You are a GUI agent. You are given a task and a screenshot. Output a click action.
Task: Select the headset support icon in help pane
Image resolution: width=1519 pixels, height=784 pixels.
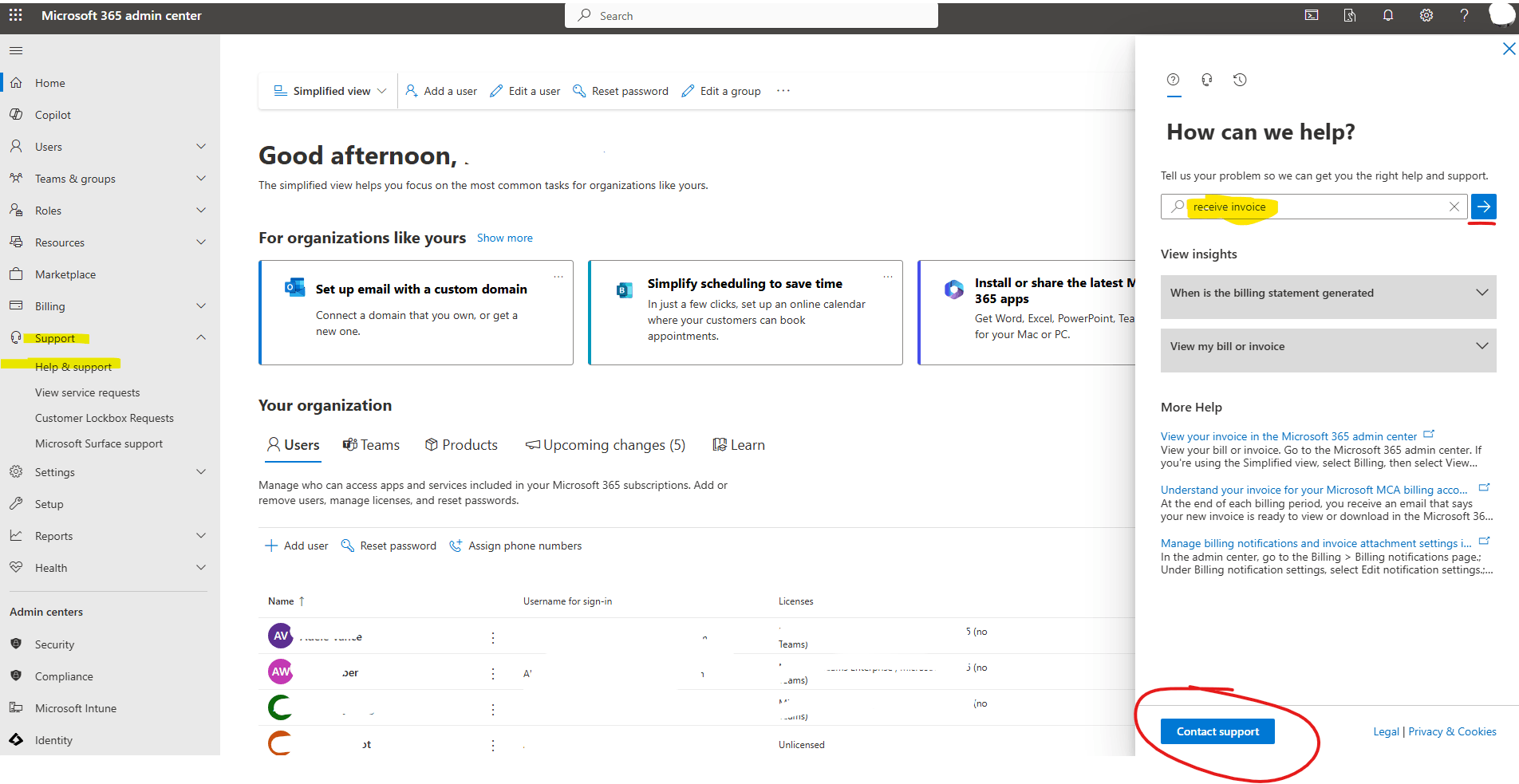tap(1206, 80)
